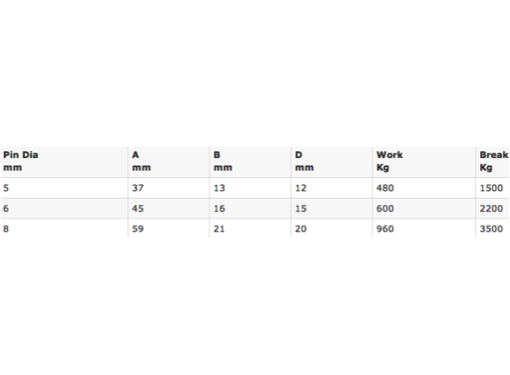Screen dimensions: 510x375
Task: Select the A value 59
Action: click(x=138, y=229)
